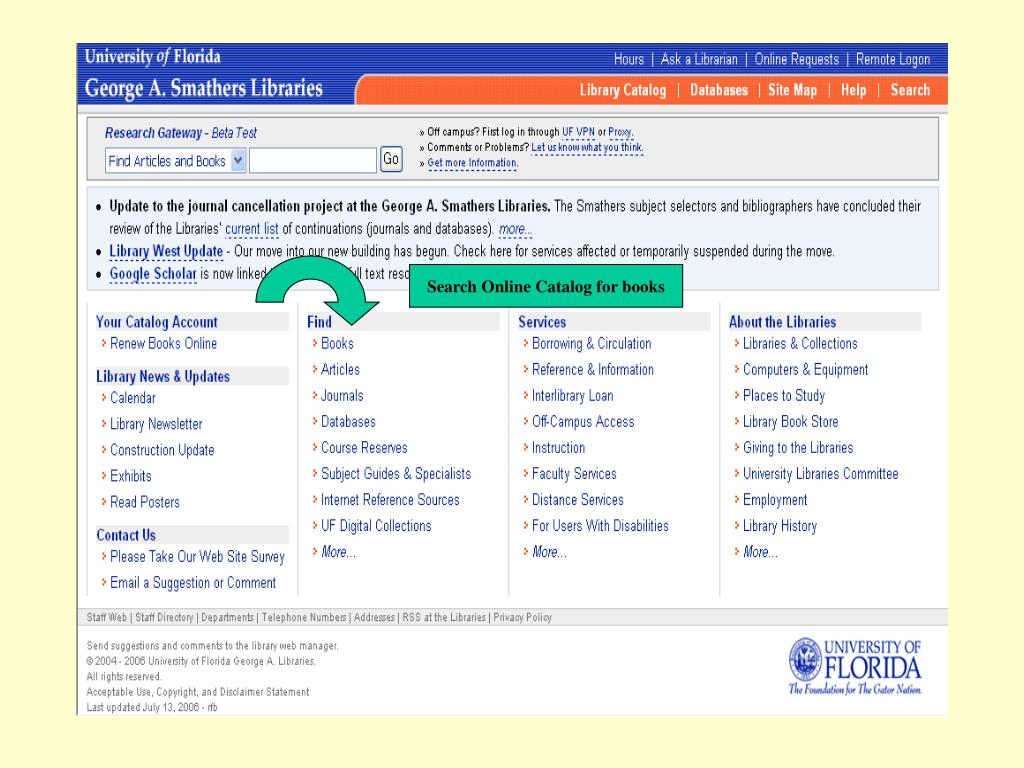Open Please Take Our Web Site Survey

[197, 556]
